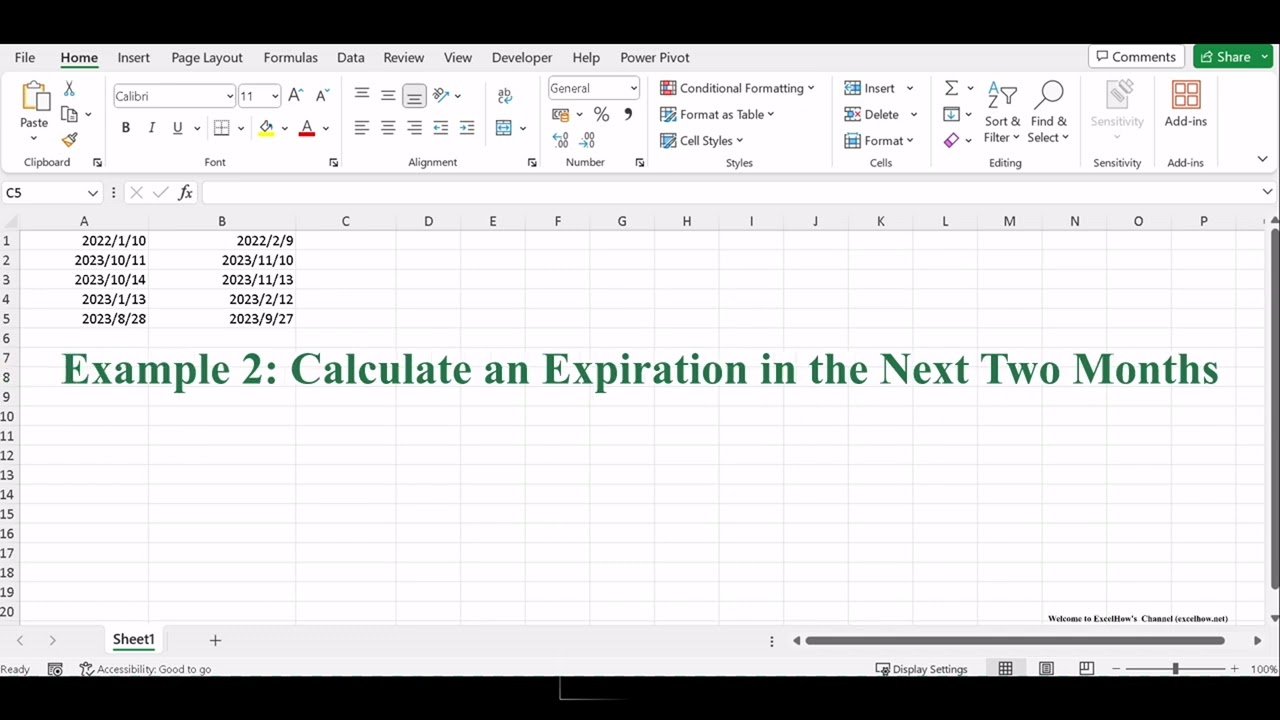This screenshot has width=1280, height=720.
Task: Click the Orientation text angle icon
Action: [441, 95]
